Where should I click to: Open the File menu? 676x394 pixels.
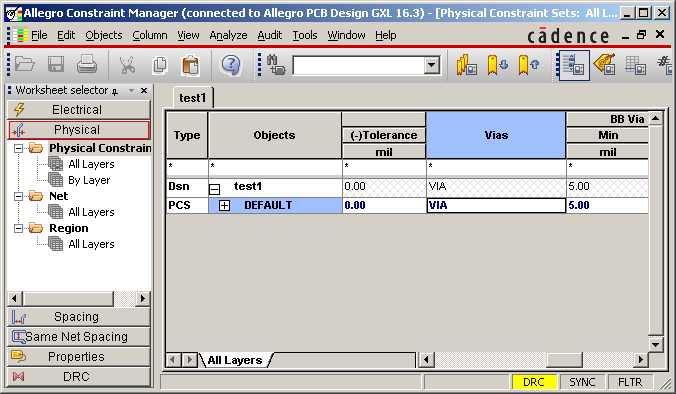39,35
